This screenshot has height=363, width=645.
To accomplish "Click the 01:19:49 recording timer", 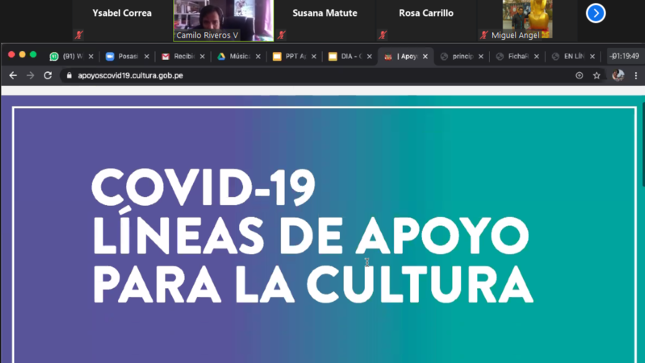I will 625,56.
